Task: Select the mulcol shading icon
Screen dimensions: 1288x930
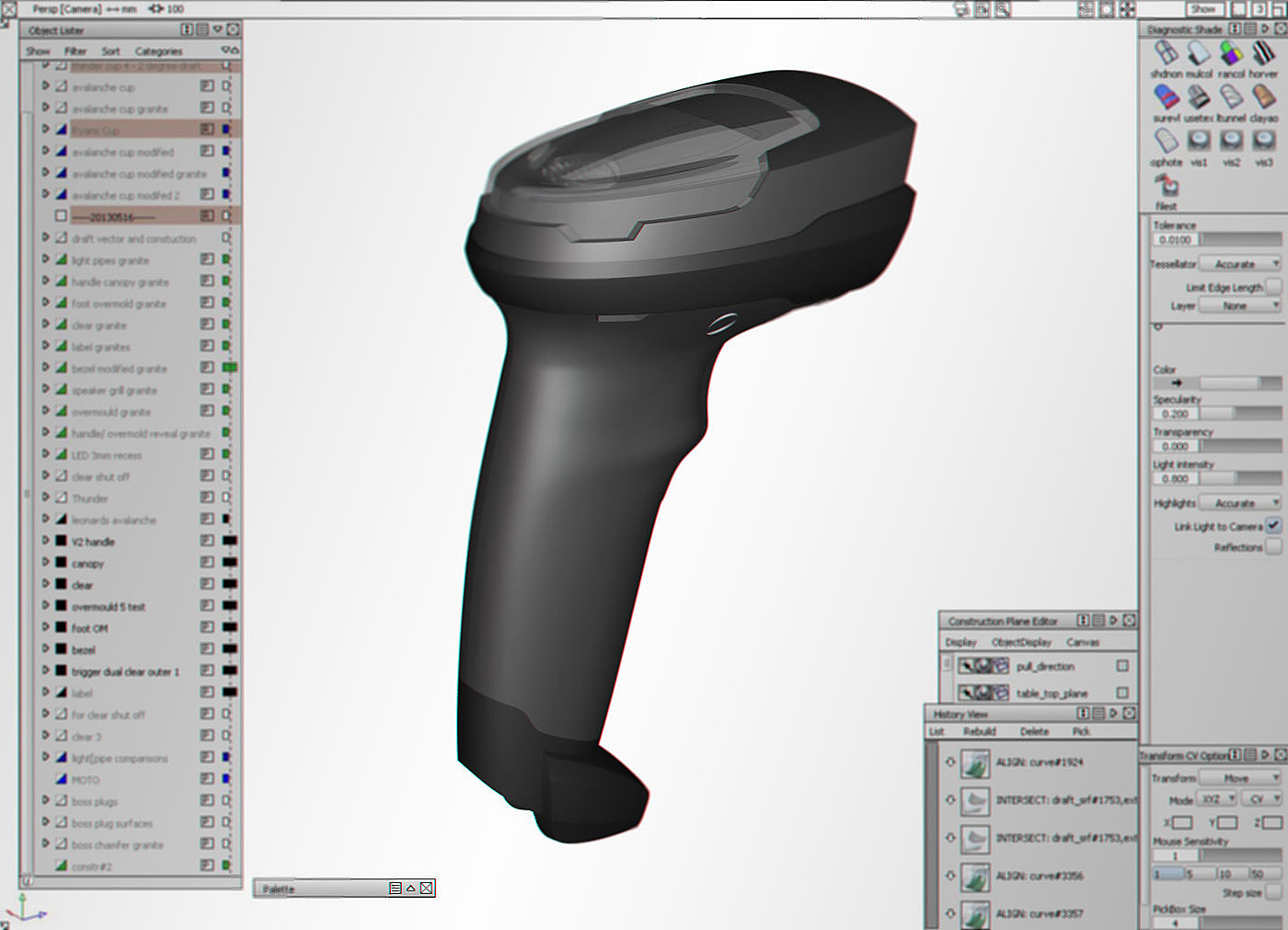Action: tap(1198, 53)
